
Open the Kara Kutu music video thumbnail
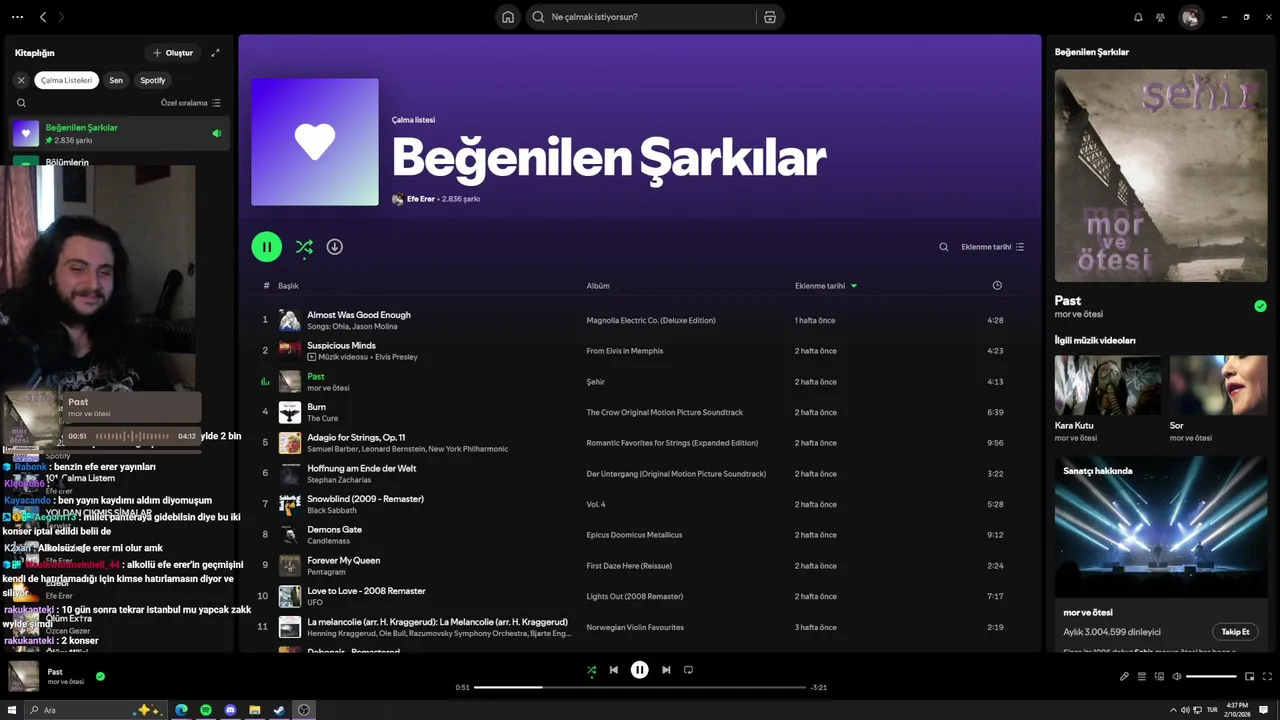click(x=1107, y=385)
